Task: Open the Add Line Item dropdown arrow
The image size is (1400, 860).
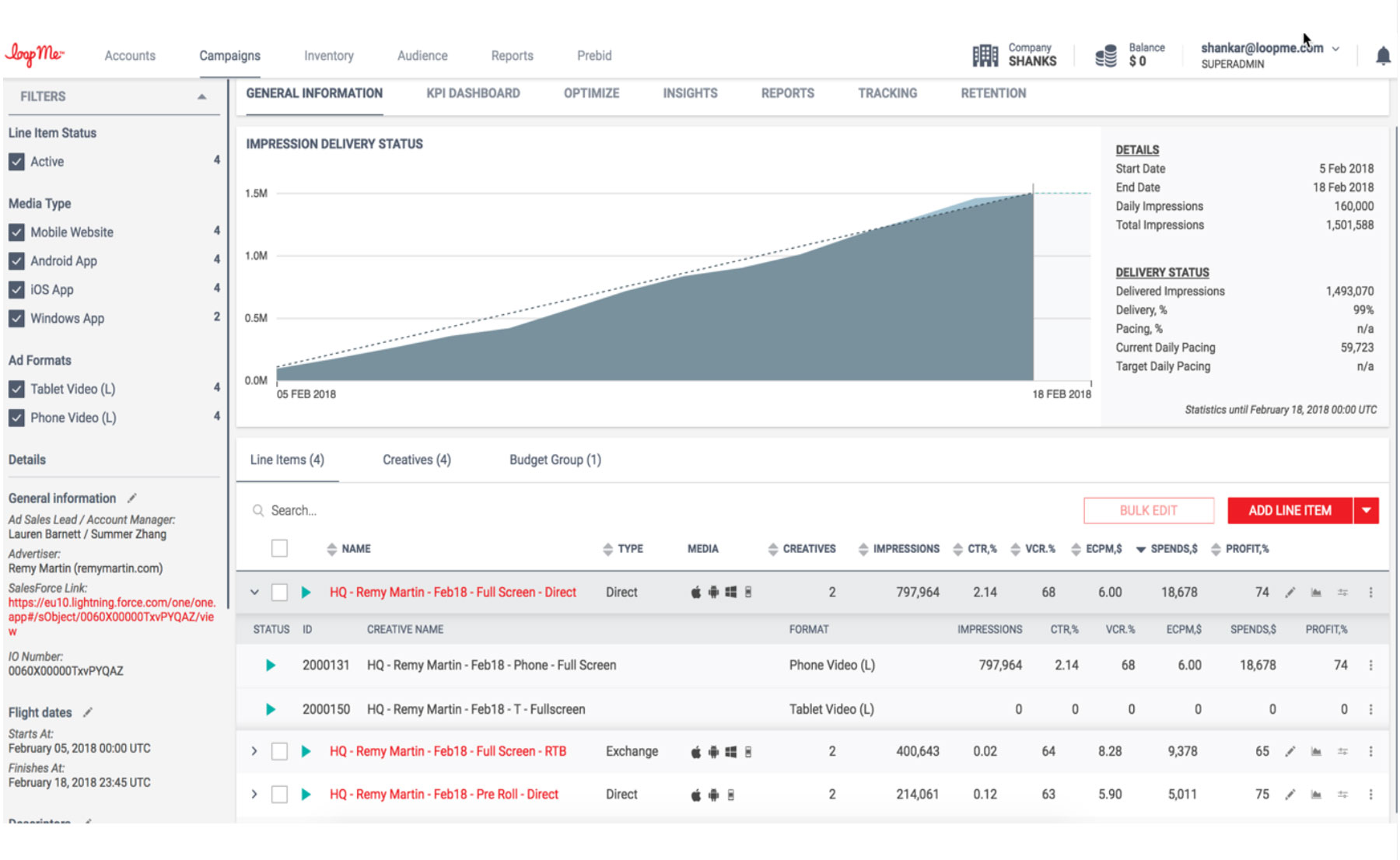Action: pyautogui.click(x=1367, y=511)
